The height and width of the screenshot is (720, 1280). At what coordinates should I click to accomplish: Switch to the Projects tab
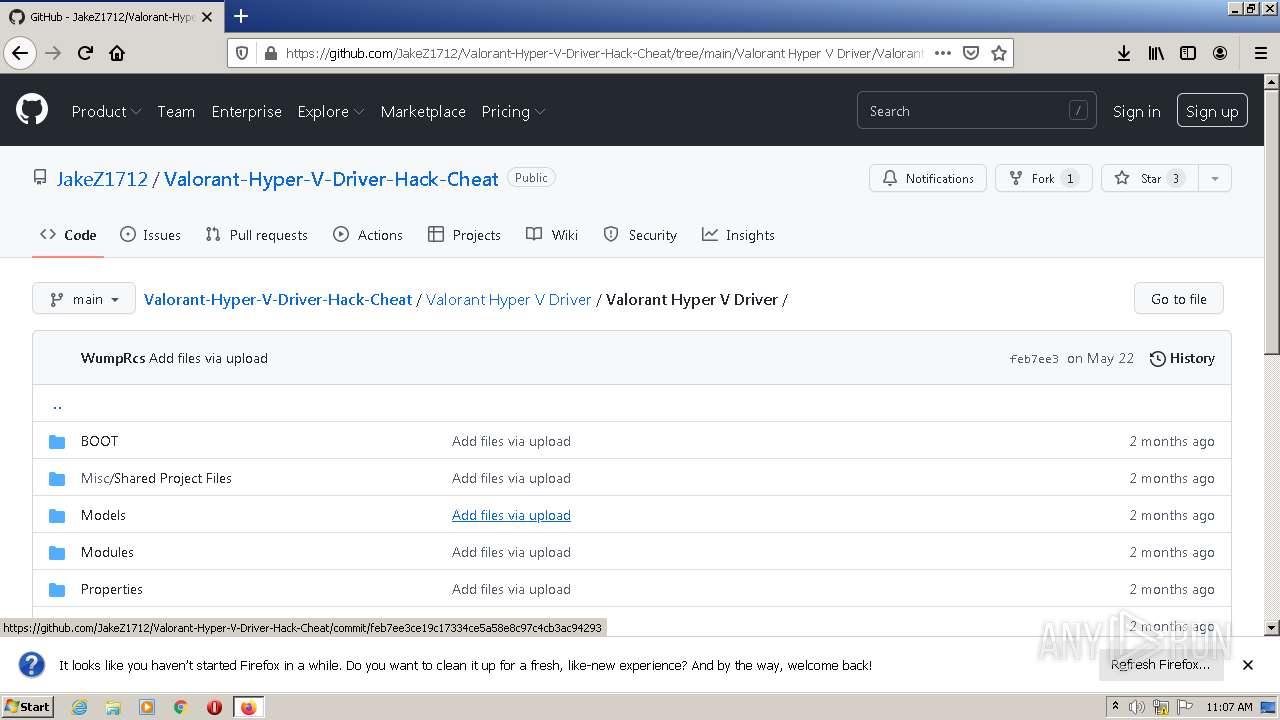[464, 235]
